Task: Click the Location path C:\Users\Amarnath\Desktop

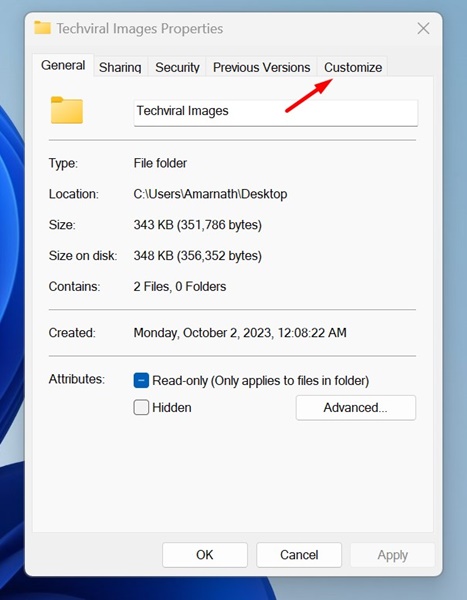Action: pyautogui.click(x=210, y=194)
